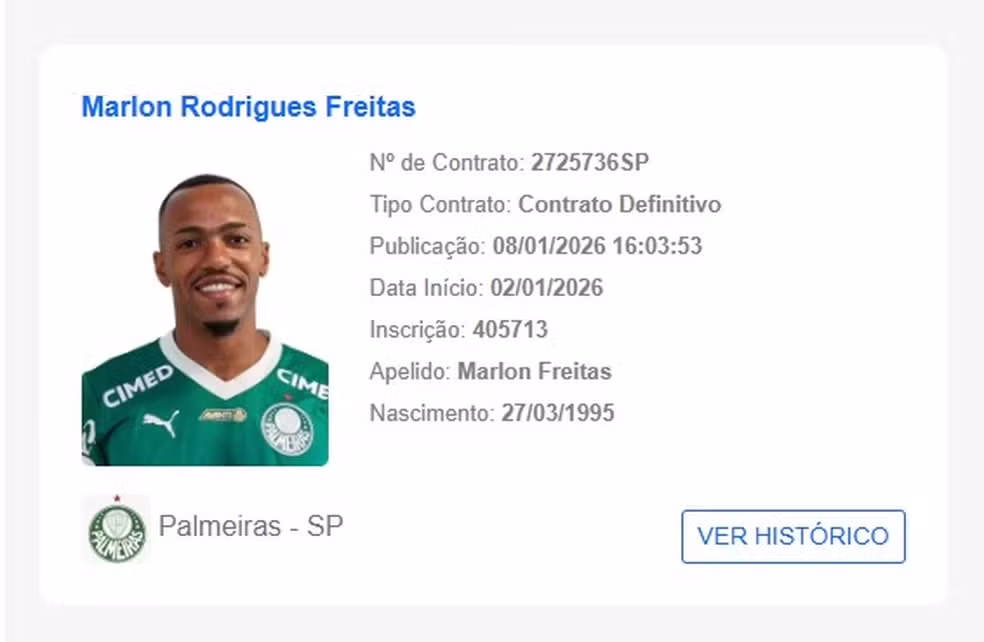
Task: Click the nickname Marlon Freitas
Action: (534, 371)
